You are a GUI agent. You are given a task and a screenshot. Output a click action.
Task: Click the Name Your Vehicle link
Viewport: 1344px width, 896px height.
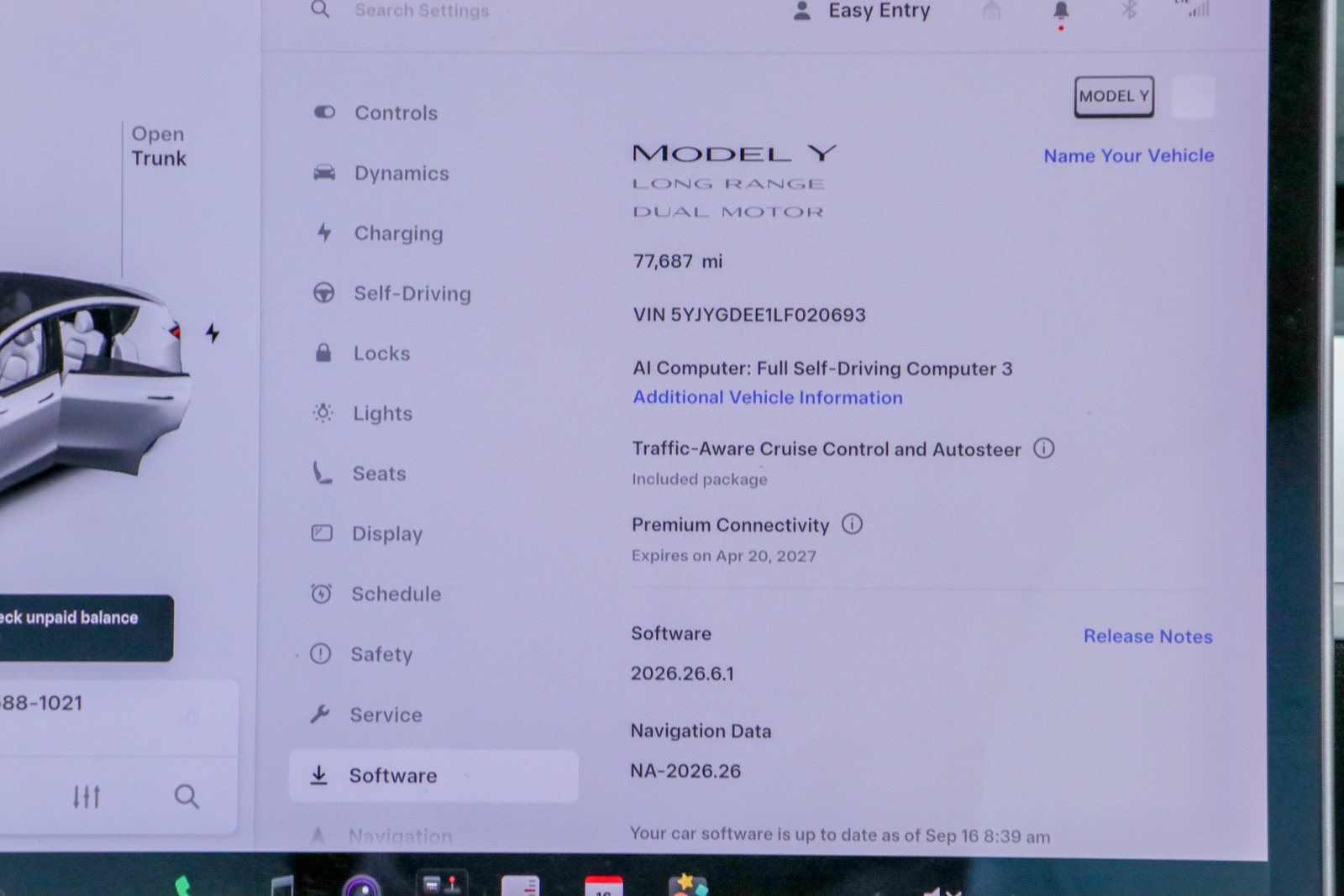click(1128, 155)
